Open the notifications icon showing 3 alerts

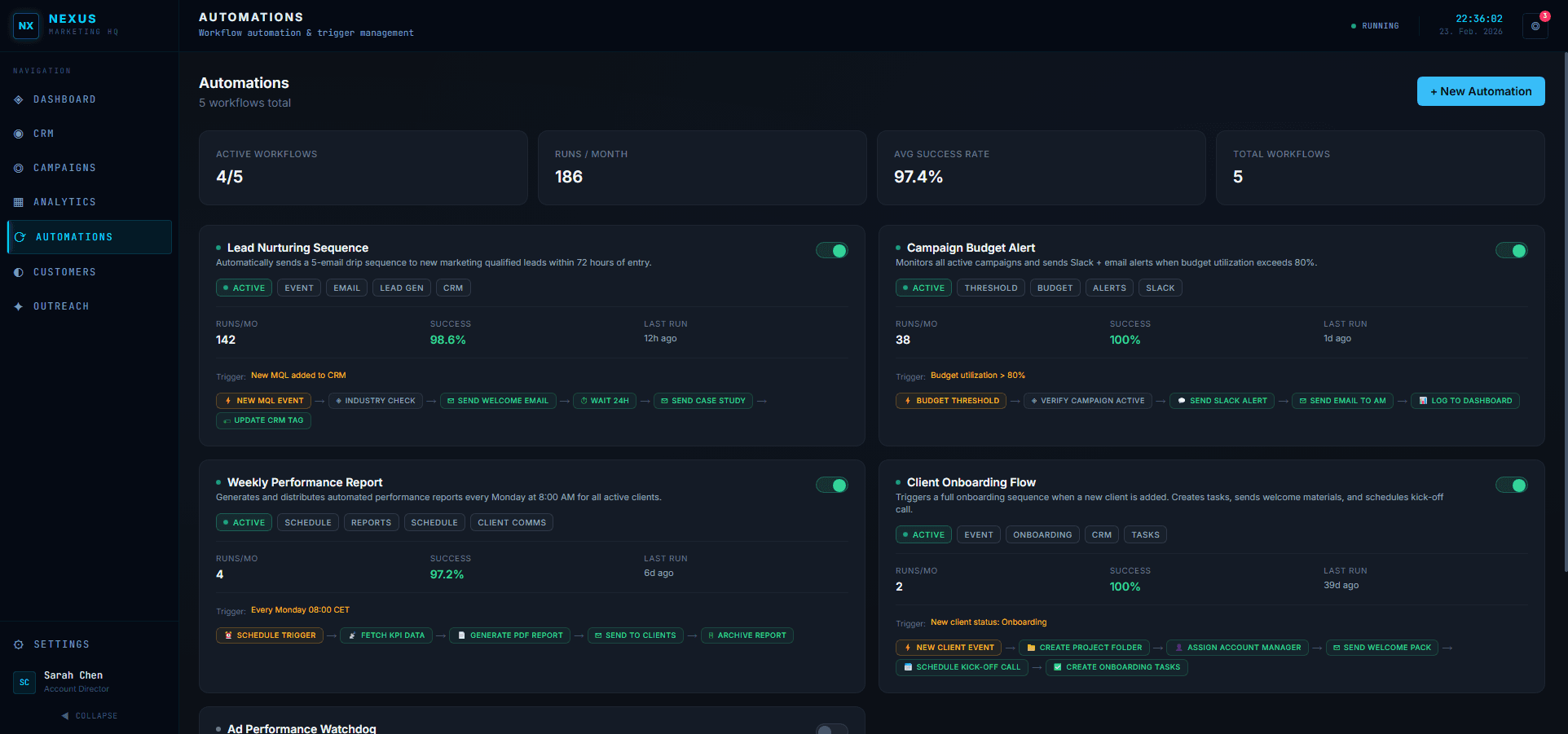(1534, 25)
